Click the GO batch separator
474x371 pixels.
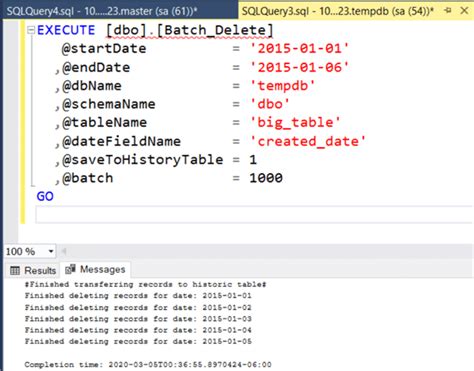pyautogui.click(x=45, y=196)
